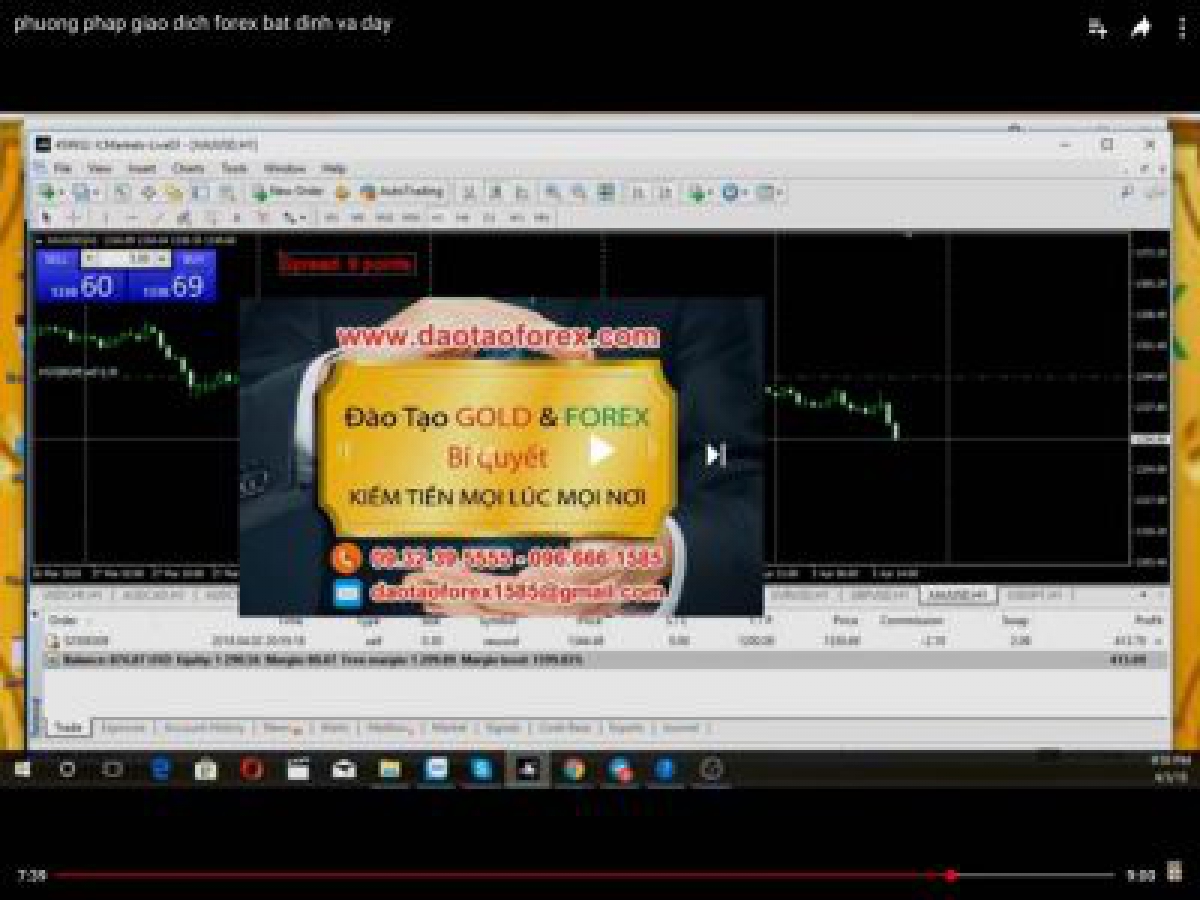Skip to next video button
The width and height of the screenshot is (1200, 900).
pos(715,455)
